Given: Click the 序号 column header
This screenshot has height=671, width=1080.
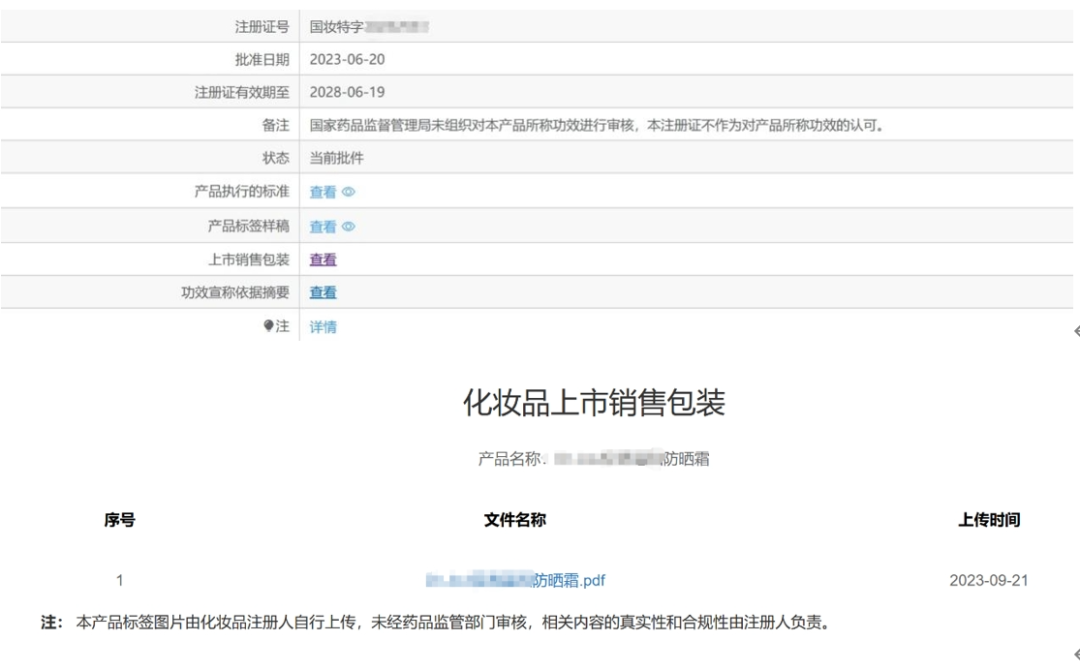Looking at the screenshot, I should pos(119,519).
